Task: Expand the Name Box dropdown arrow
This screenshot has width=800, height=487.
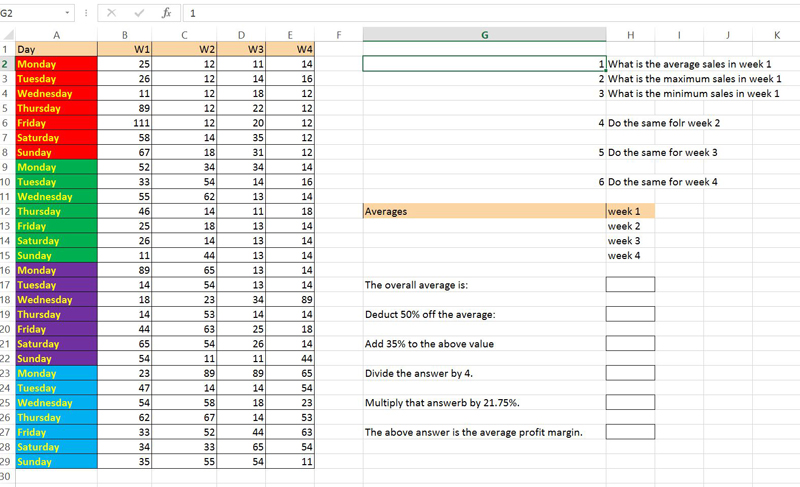Action: (67, 13)
